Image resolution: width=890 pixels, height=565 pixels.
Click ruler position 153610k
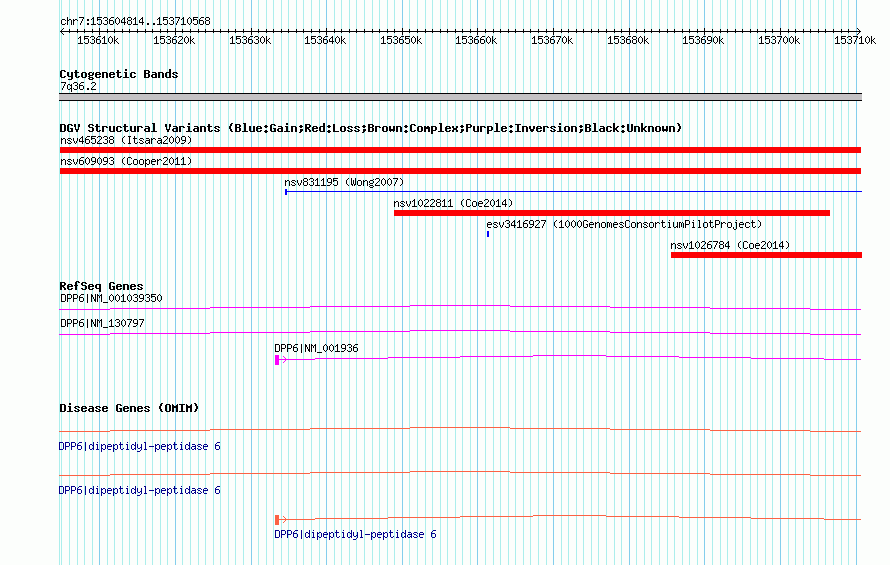click(98, 40)
